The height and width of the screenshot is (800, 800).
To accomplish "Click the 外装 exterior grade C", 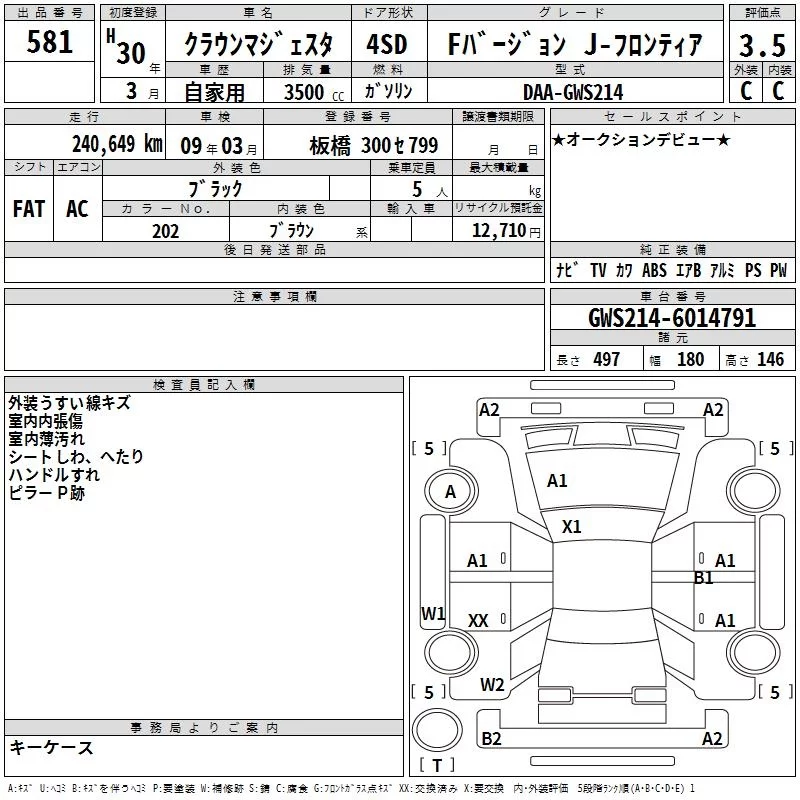I will 746,91.
